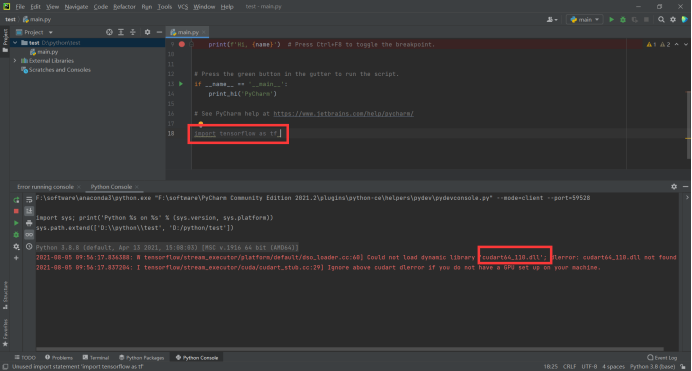
Task: Hide the Project panel with minus icon
Action: [159, 32]
